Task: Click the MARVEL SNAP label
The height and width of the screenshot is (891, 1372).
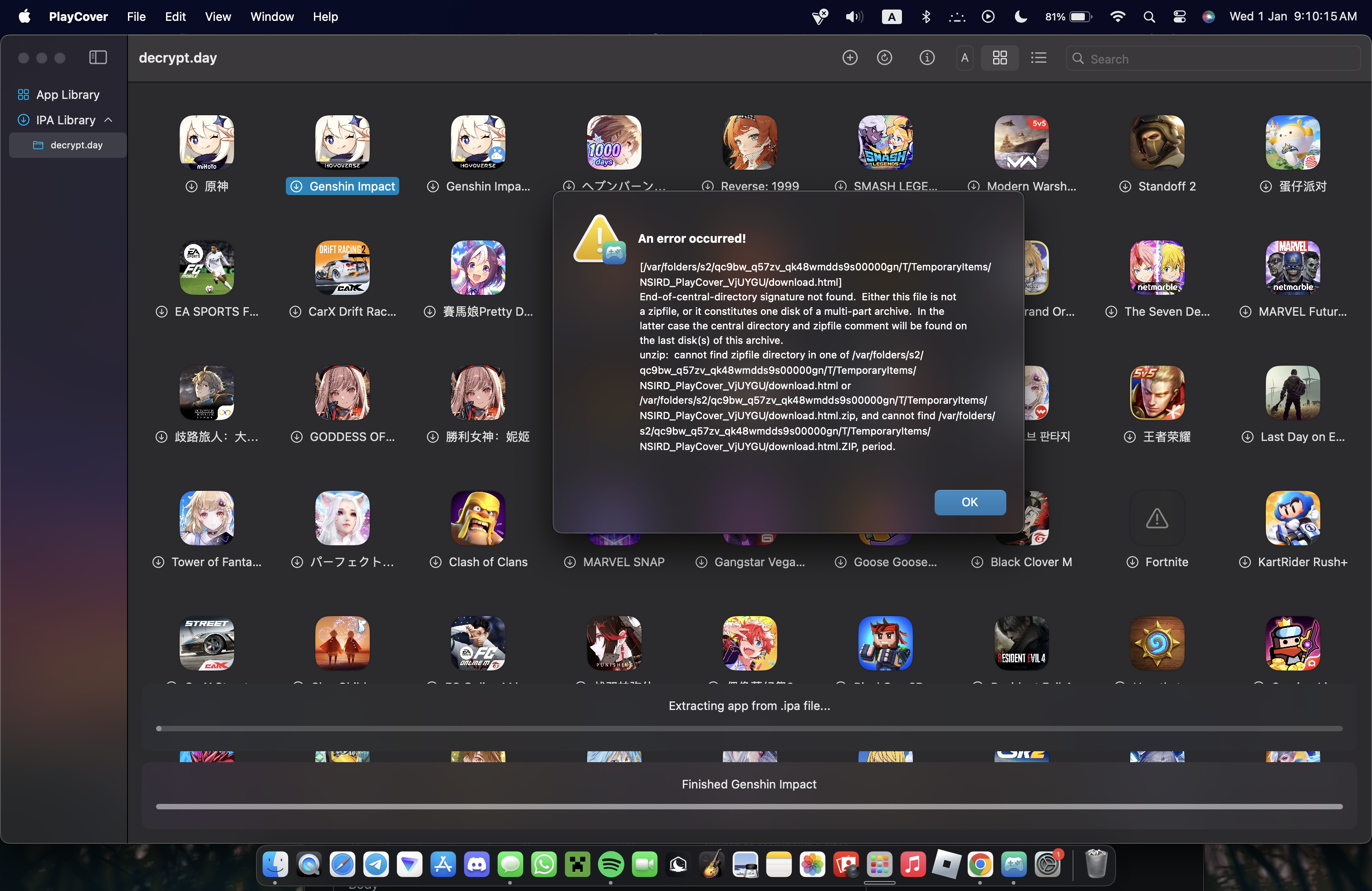Action: click(624, 562)
